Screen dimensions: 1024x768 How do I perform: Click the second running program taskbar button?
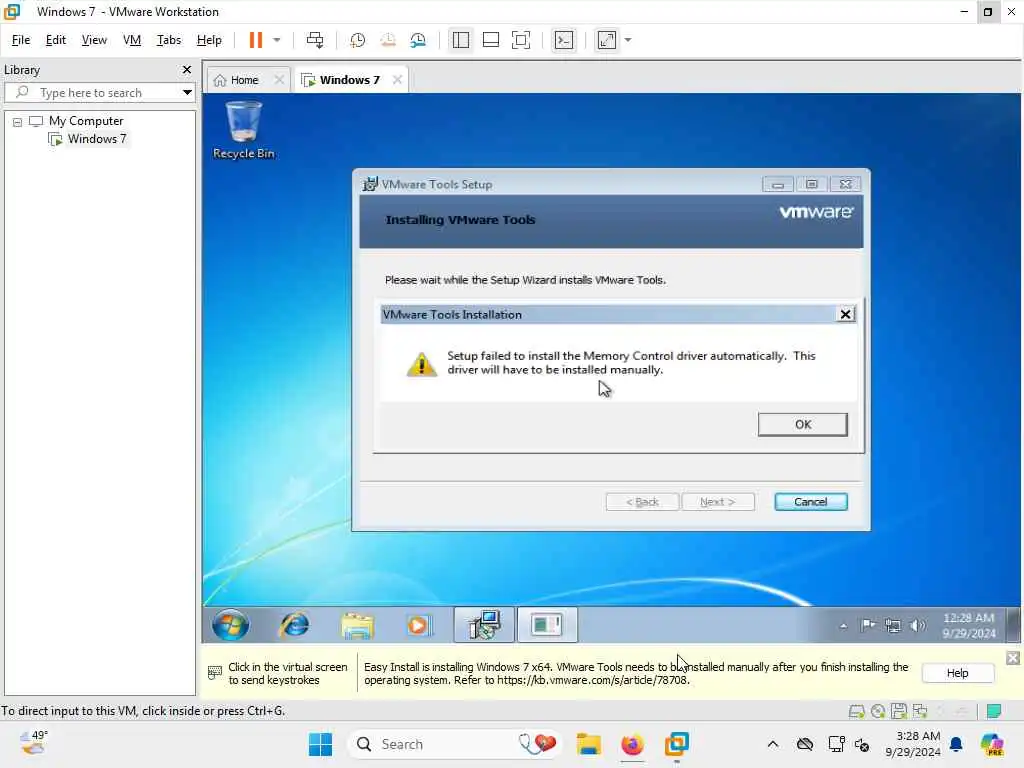pos(547,625)
